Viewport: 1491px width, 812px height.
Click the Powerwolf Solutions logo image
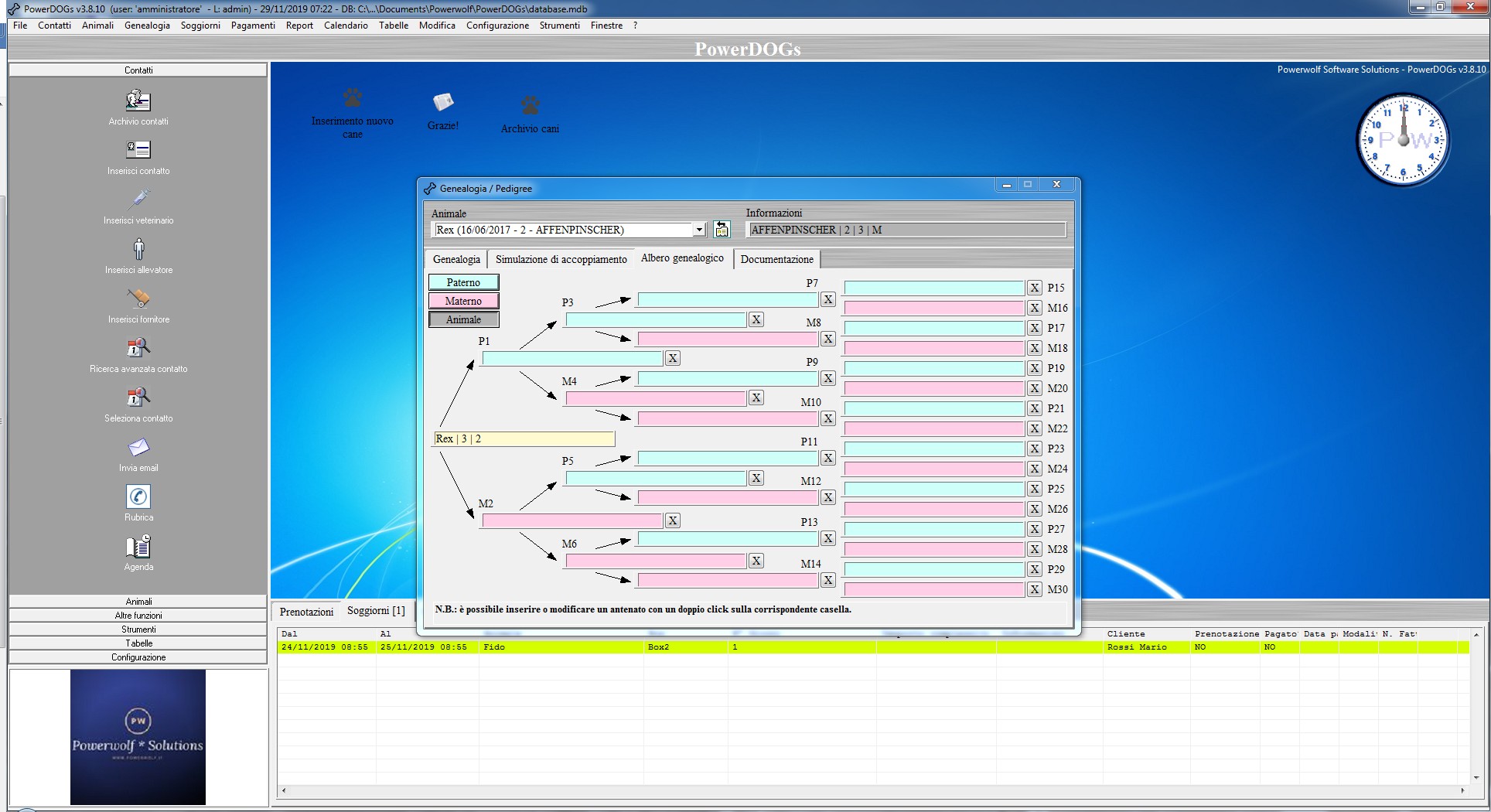coord(138,737)
